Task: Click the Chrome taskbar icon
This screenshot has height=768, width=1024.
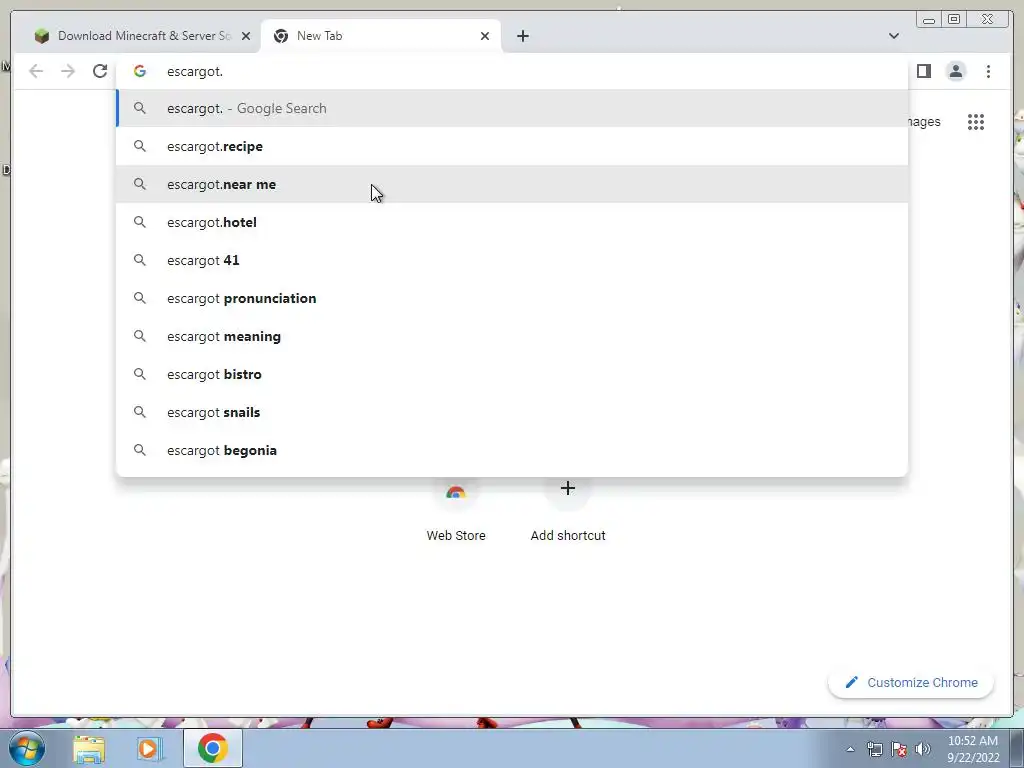Action: (213, 748)
